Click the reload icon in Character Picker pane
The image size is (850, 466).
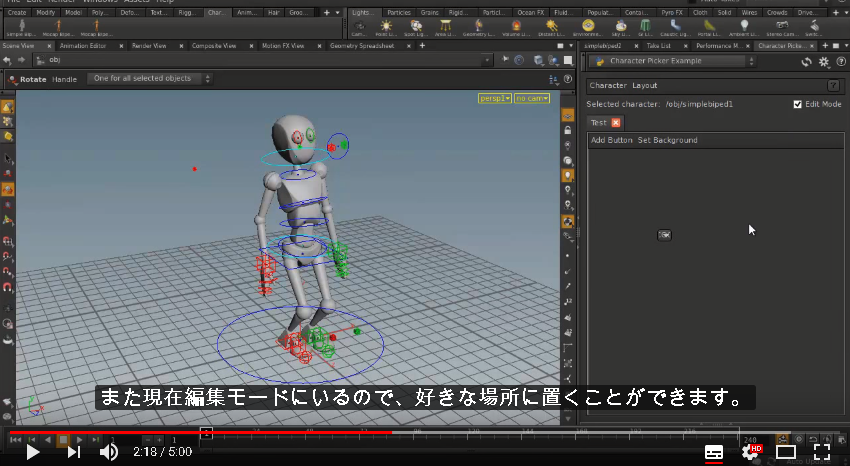[x=807, y=62]
